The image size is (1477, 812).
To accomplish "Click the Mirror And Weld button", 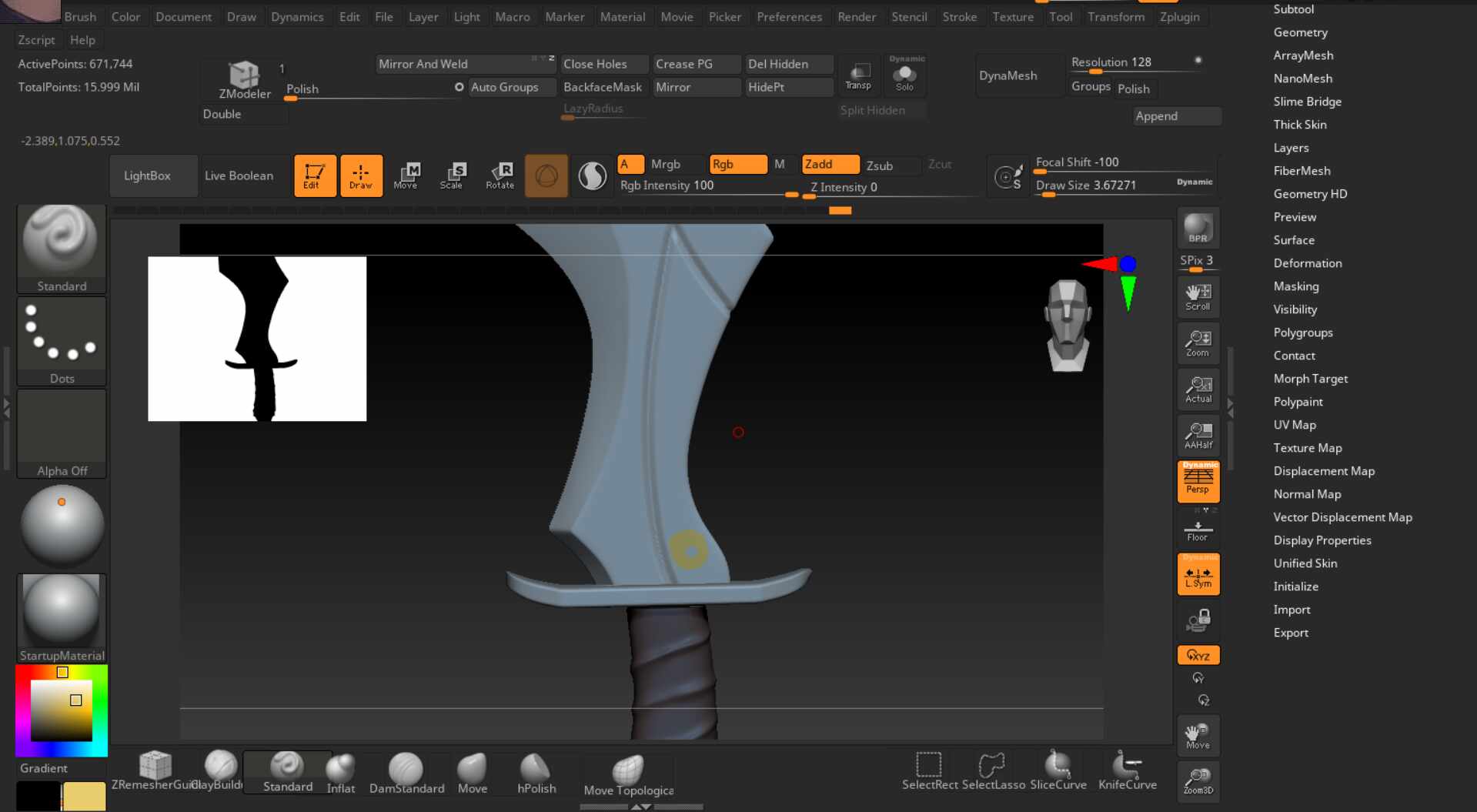I will point(423,64).
